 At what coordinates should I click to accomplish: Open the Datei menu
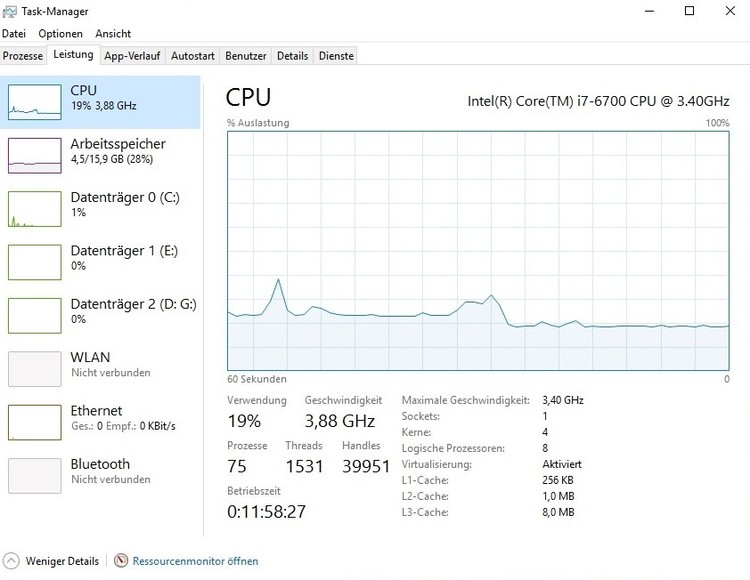pos(14,34)
